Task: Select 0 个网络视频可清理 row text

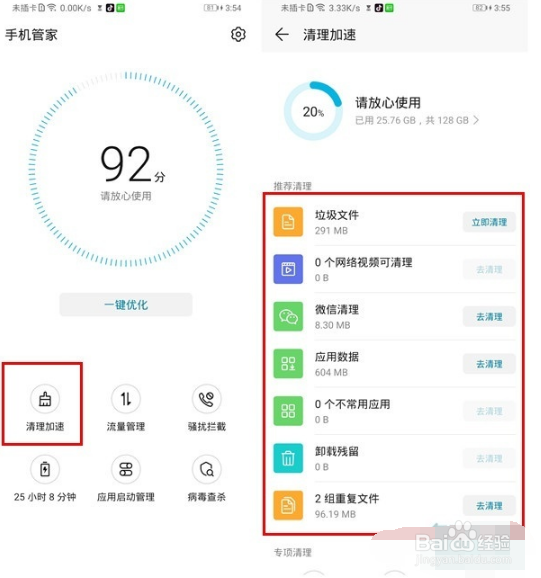Action: click(x=363, y=269)
